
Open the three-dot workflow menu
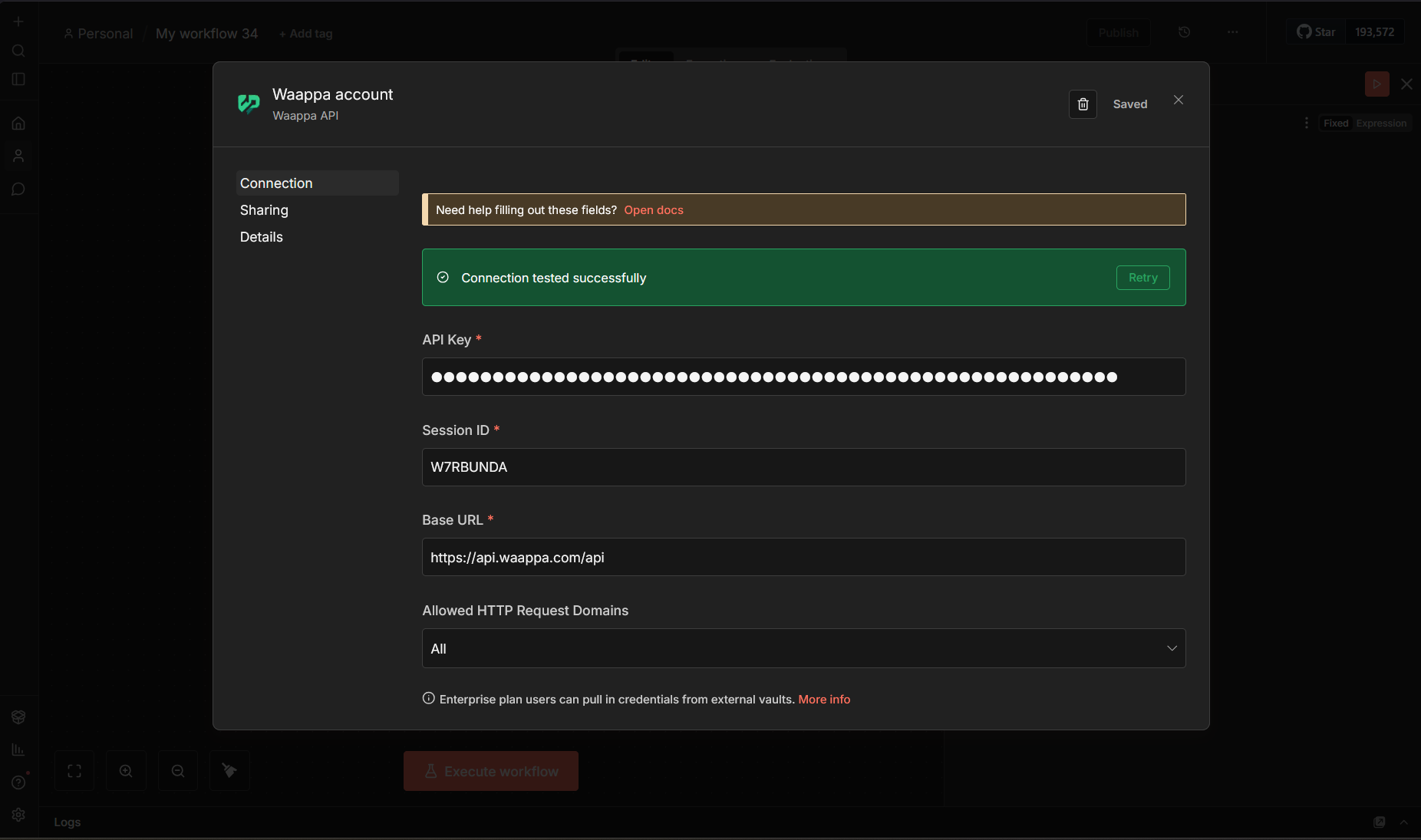point(1232,32)
